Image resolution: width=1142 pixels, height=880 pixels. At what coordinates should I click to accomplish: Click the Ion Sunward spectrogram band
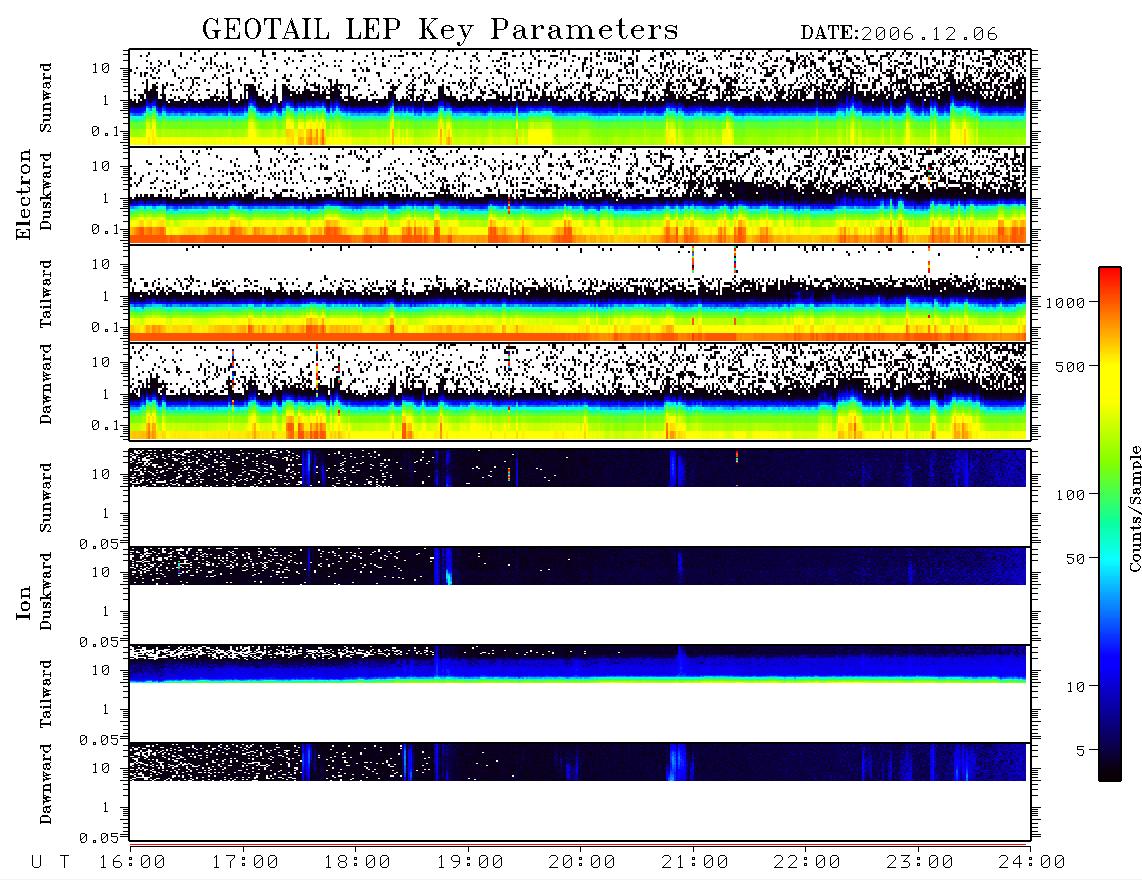click(x=578, y=468)
